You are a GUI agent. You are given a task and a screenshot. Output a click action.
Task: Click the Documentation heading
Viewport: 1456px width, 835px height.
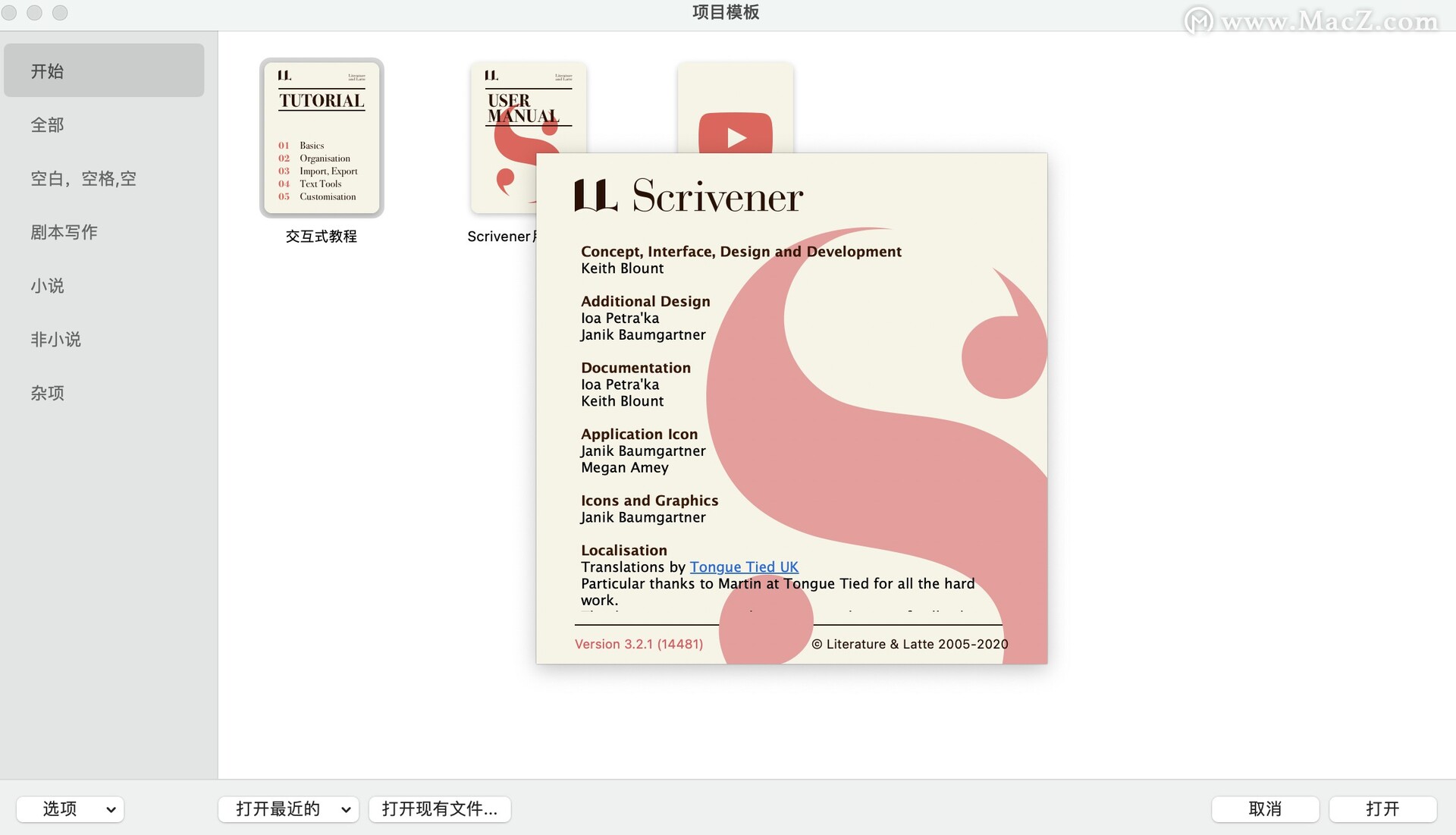[x=636, y=368]
